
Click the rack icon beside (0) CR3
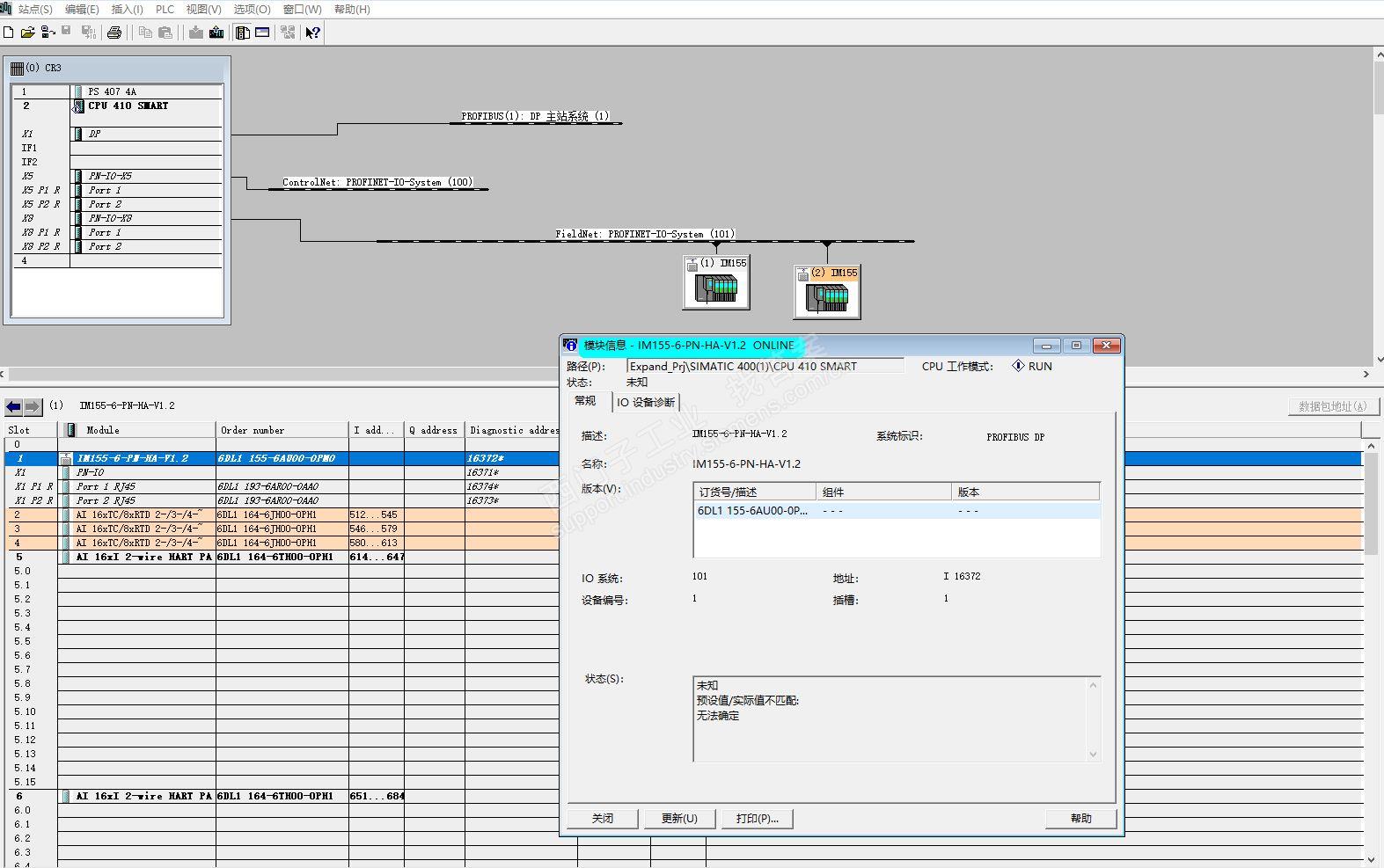pos(17,68)
